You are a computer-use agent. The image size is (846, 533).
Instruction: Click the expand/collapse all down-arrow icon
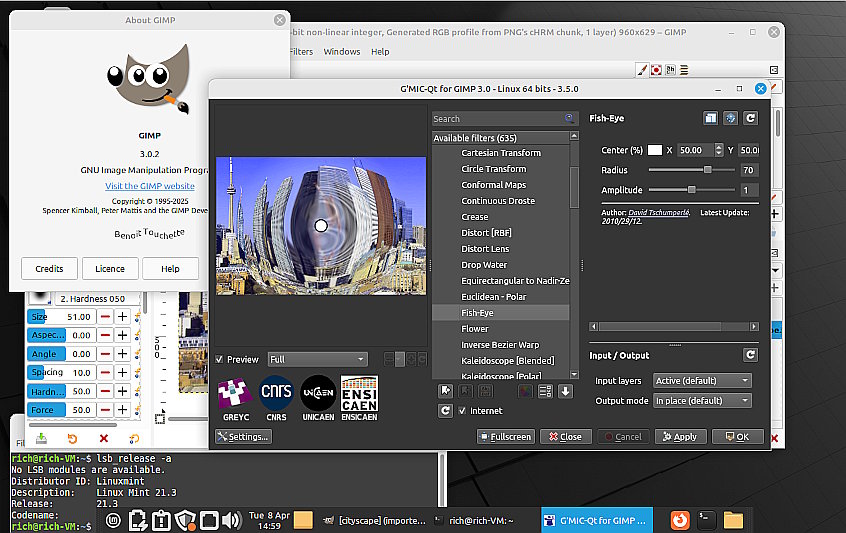(565, 391)
